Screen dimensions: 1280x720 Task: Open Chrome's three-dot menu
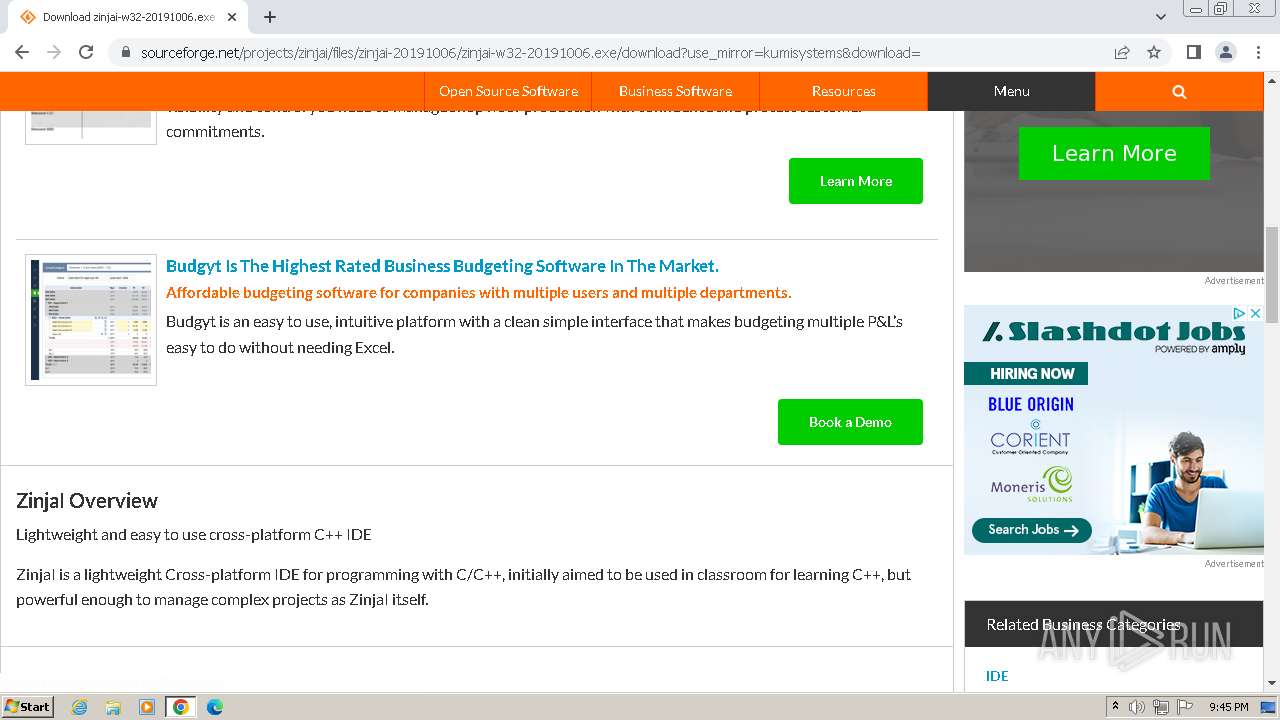coord(1257,52)
